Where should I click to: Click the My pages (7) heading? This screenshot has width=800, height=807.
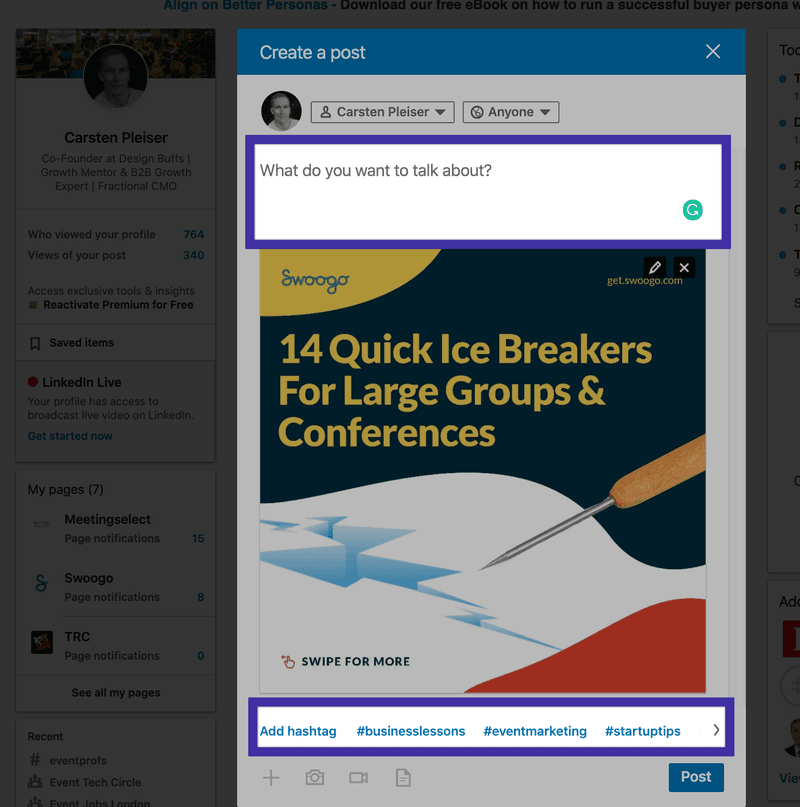click(65, 489)
